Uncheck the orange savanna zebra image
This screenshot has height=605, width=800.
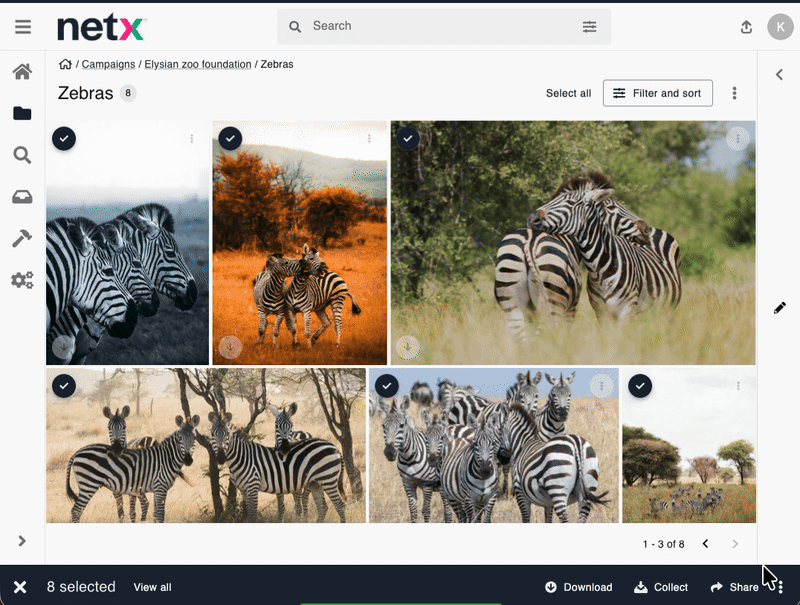point(230,138)
